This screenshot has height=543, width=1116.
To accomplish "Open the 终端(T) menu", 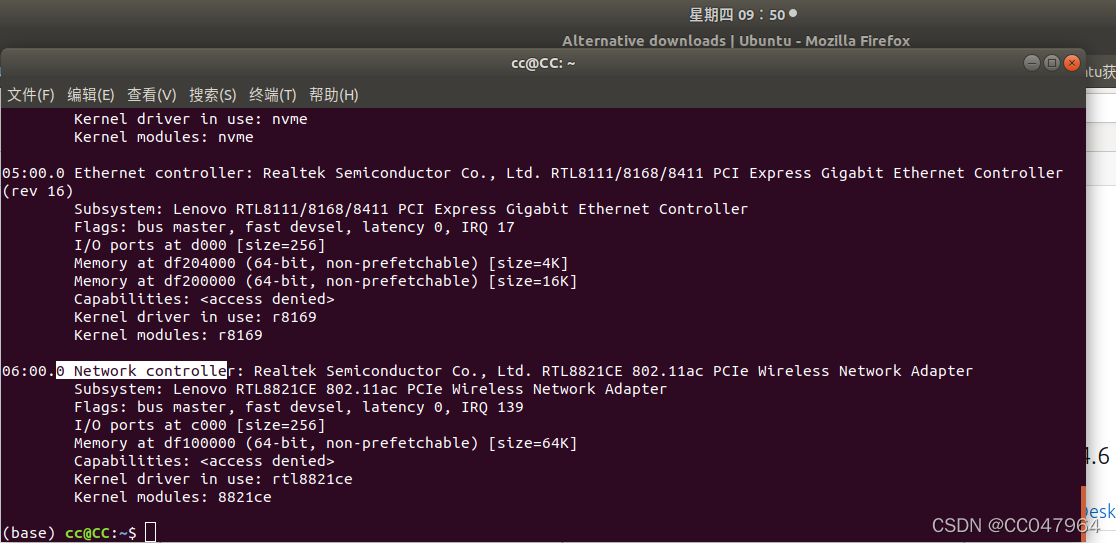I will (x=272, y=95).
